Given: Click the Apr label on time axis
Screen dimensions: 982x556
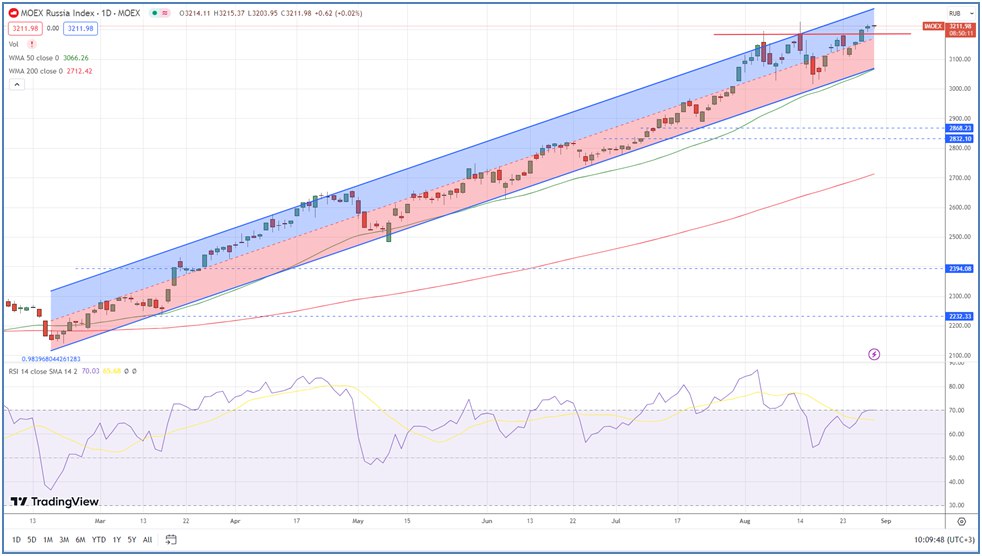Looking at the screenshot, I should tap(235, 521).
